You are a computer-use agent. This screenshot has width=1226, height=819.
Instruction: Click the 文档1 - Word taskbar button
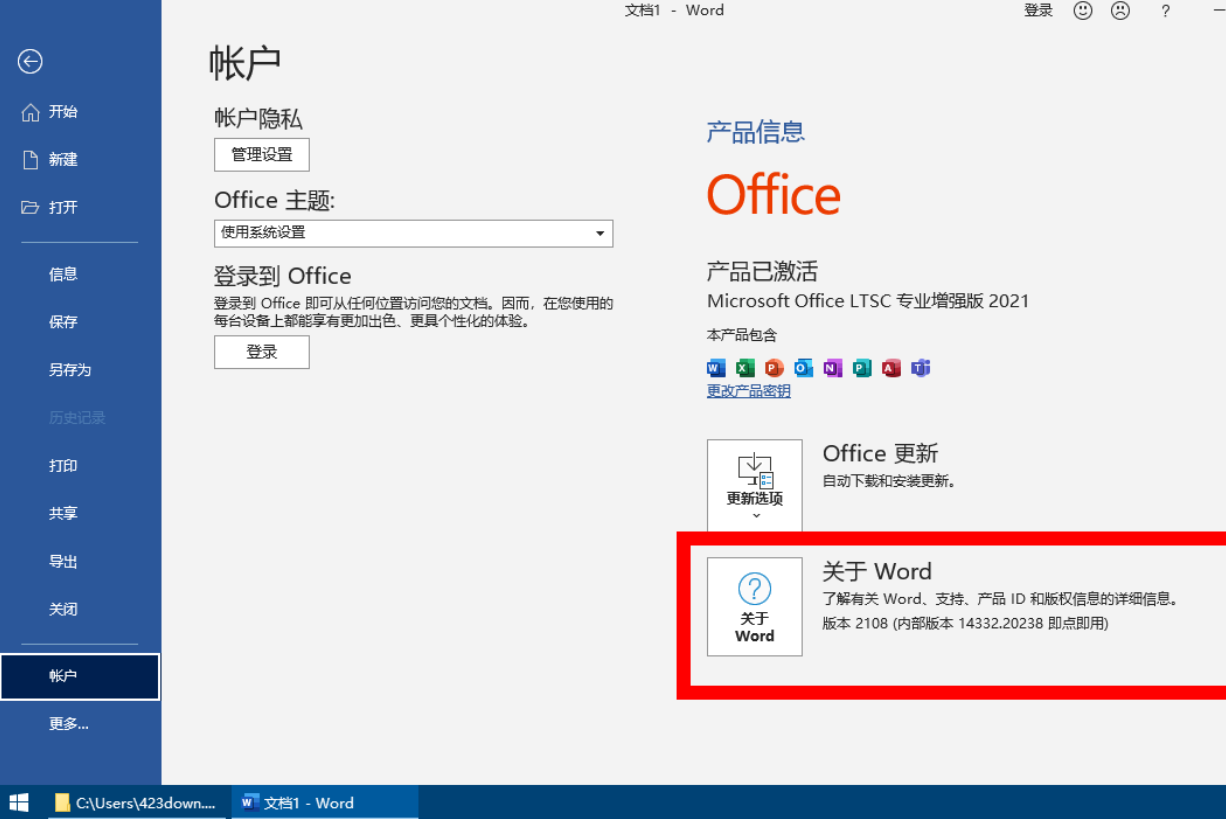[x=324, y=802]
